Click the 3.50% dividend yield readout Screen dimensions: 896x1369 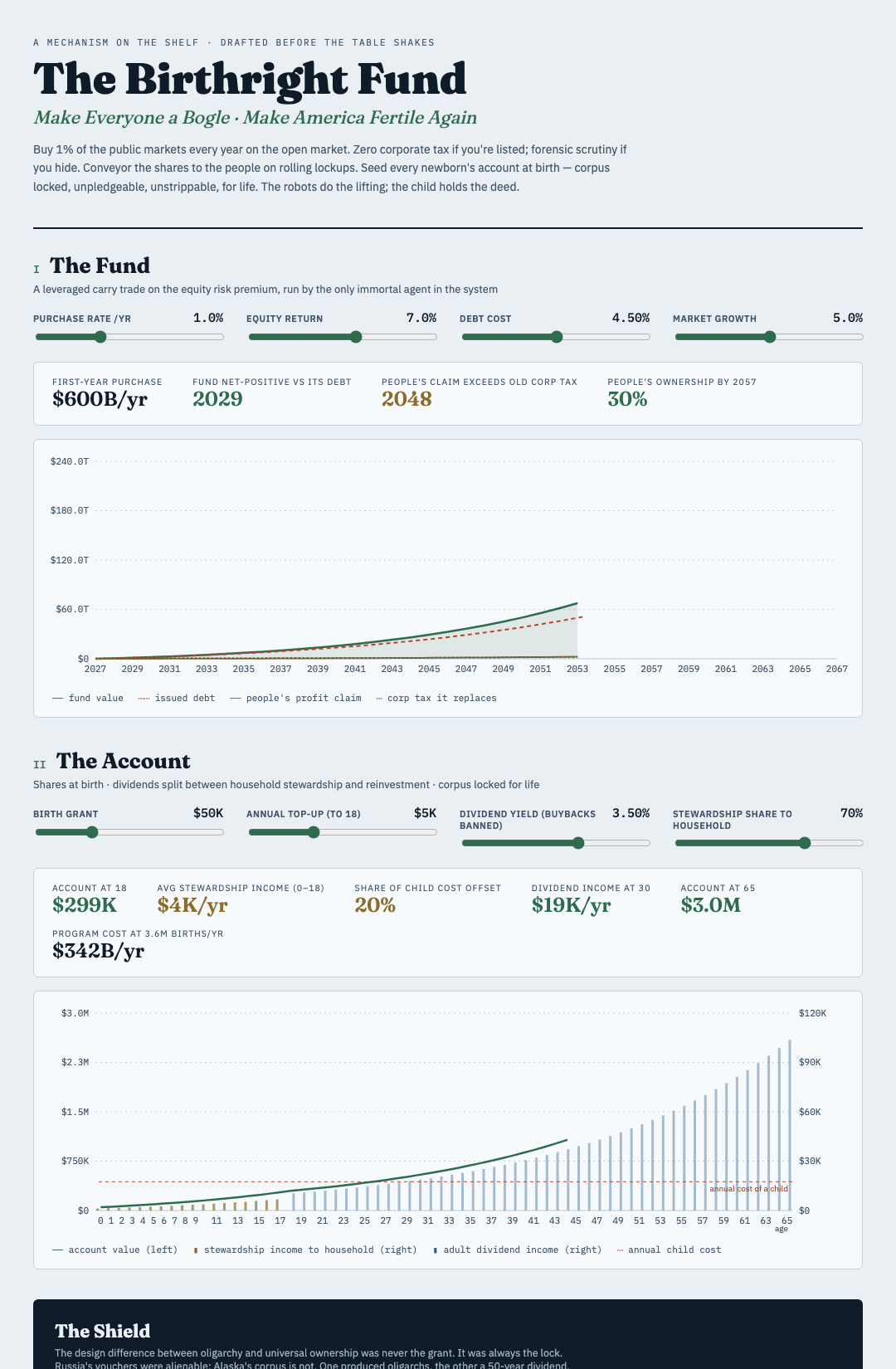[x=631, y=813]
